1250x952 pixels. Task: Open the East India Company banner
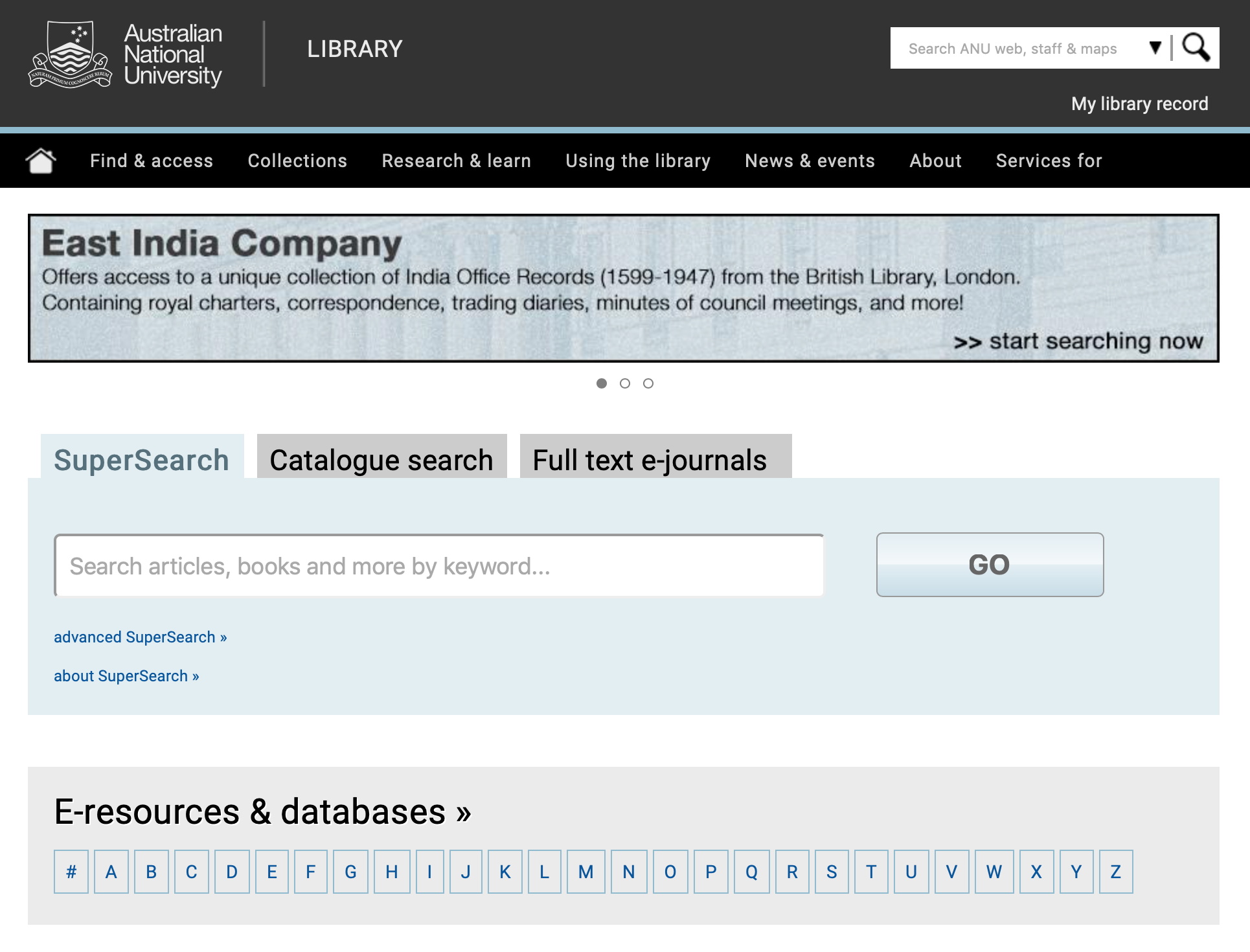(624, 288)
